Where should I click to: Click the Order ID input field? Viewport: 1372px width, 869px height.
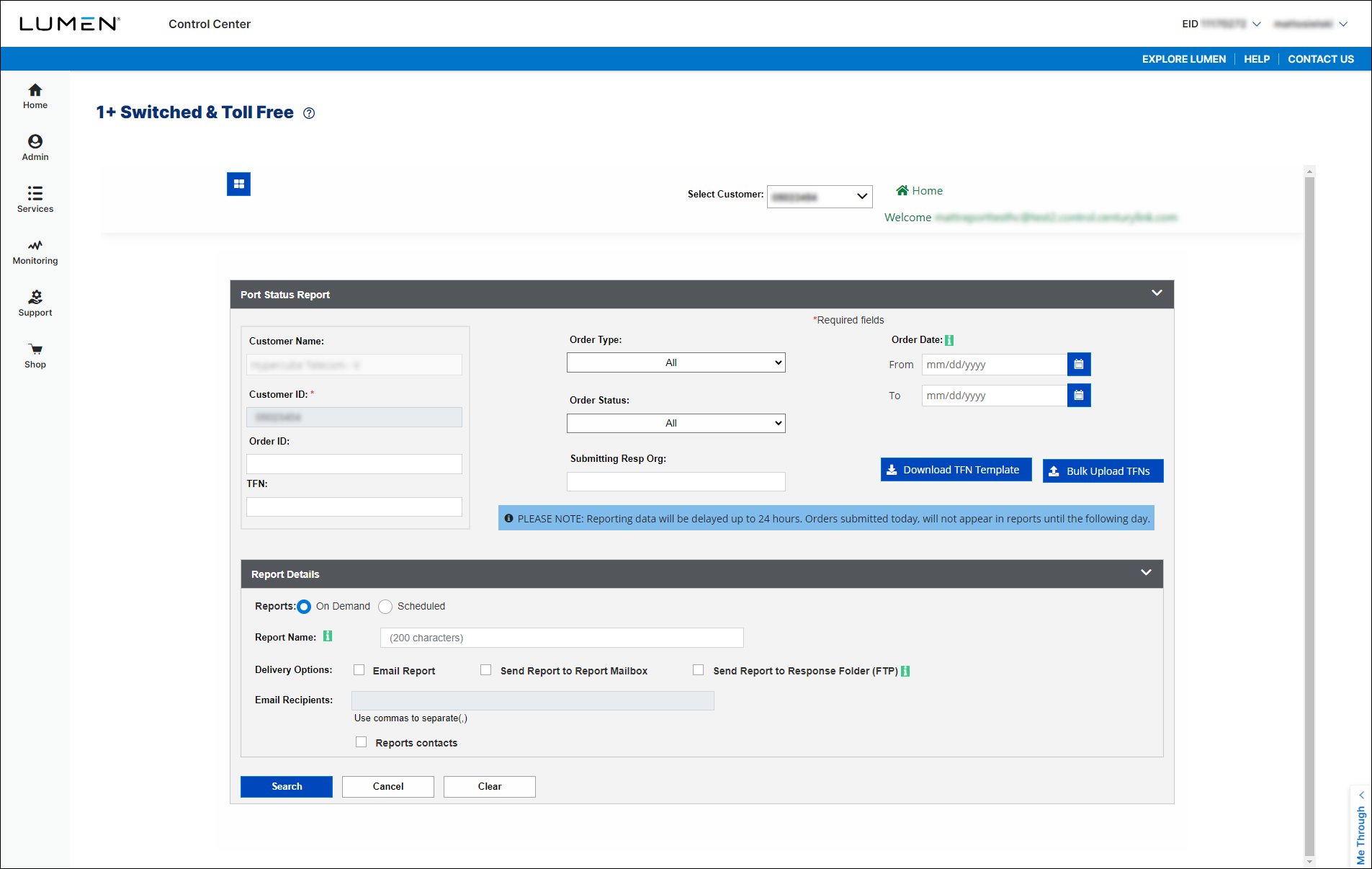(354, 464)
